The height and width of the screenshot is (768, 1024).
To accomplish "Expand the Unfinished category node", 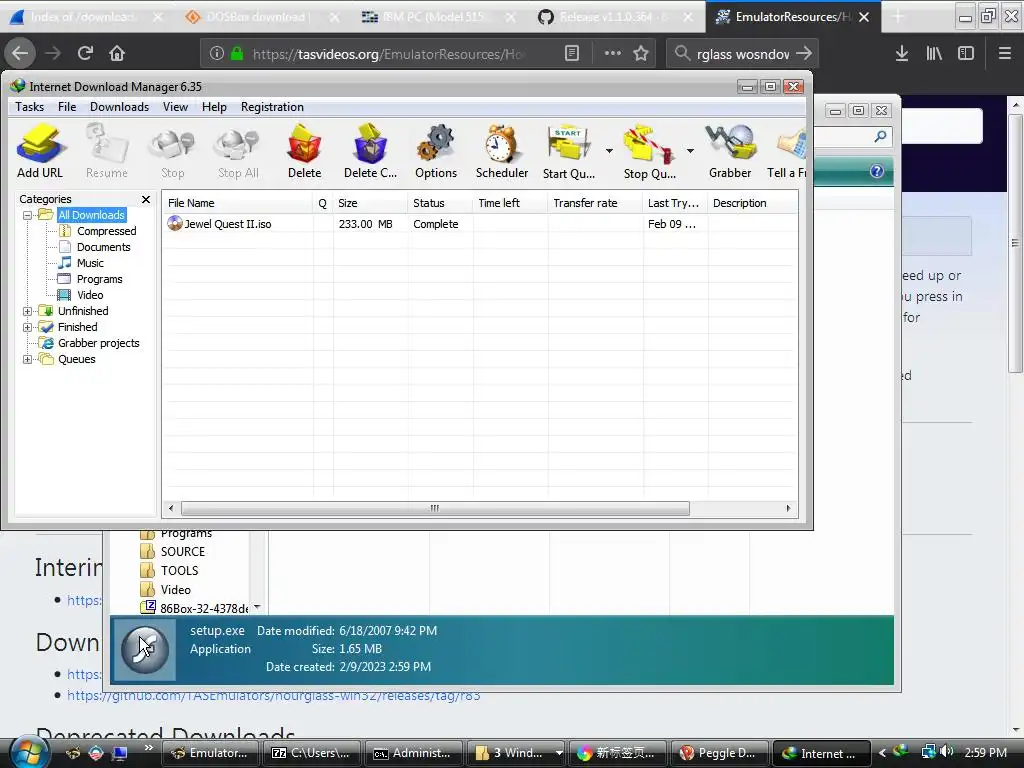I will pos(27,312).
